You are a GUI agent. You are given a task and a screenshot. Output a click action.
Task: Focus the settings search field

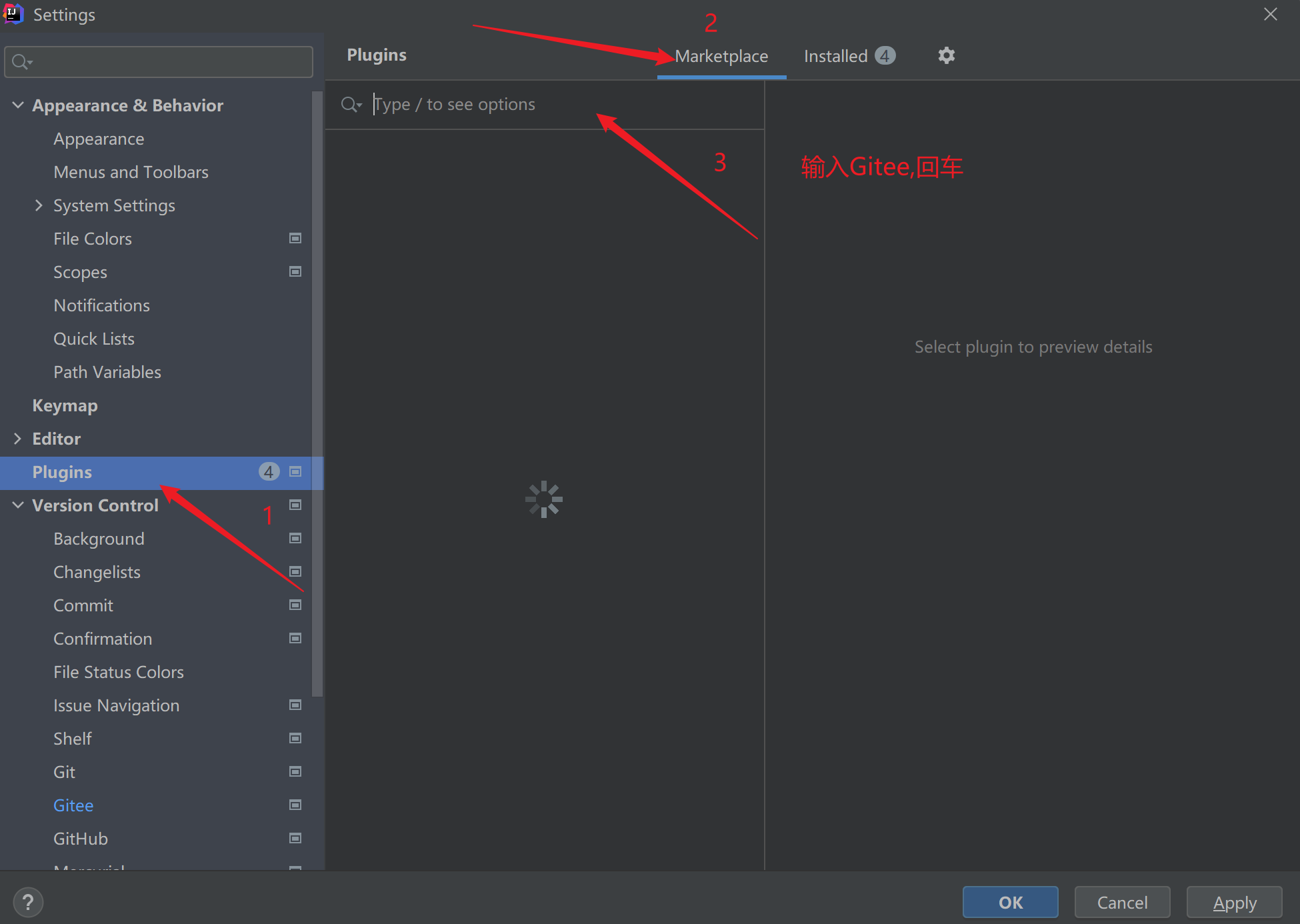[159, 62]
